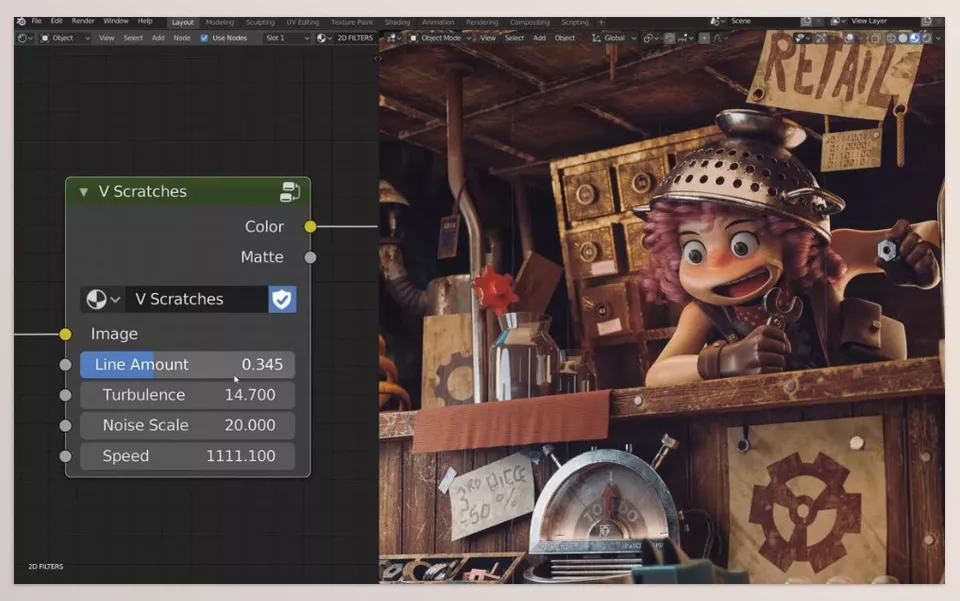The width and height of the screenshot is (960, 601).
Task: Open the Window menu
Action: (x=116, y=21)
